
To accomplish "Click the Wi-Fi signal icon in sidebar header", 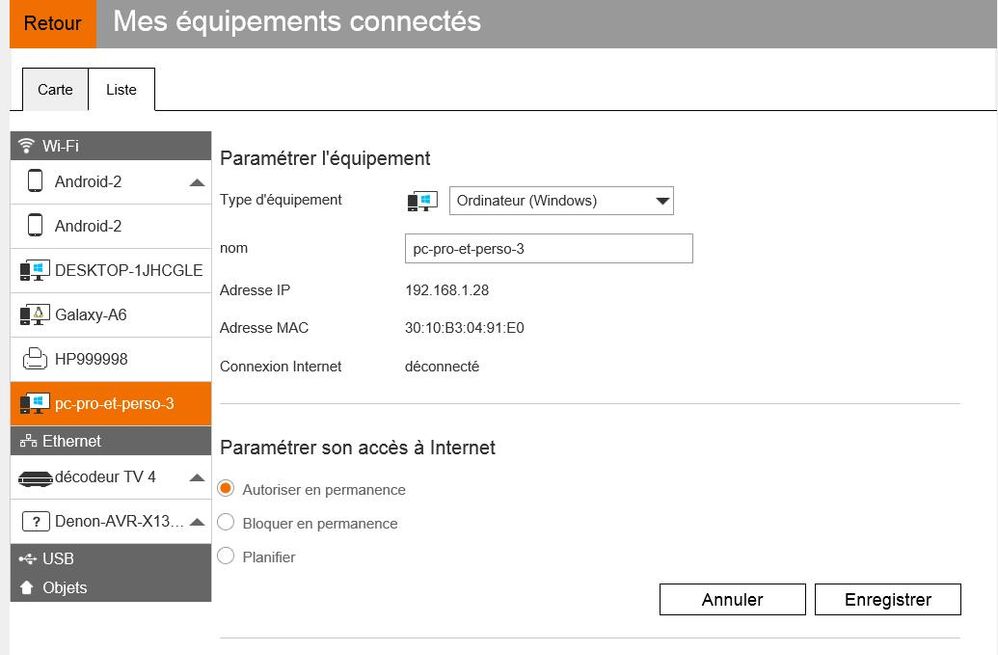I will (x=27, y=146).
